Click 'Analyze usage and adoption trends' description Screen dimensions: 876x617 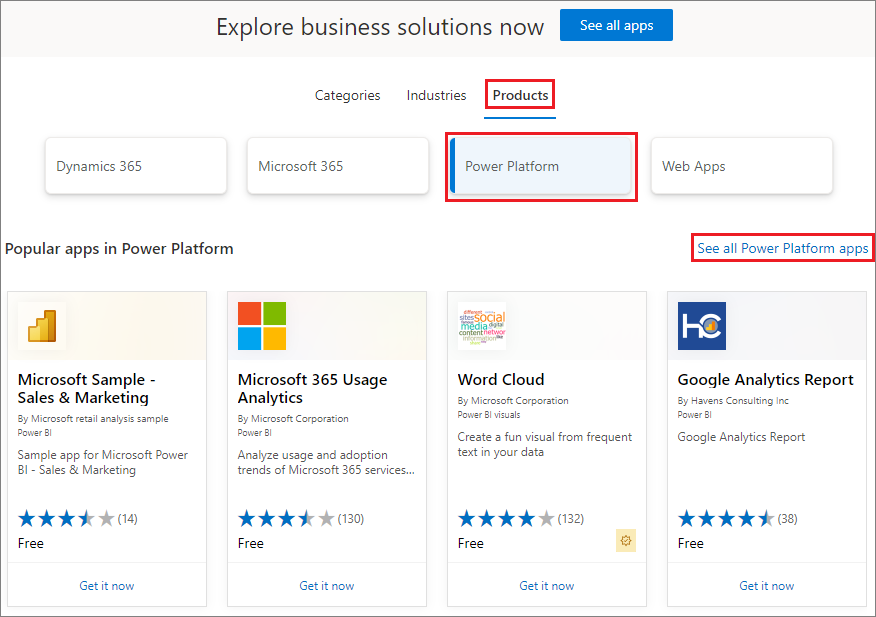point(326,462)
